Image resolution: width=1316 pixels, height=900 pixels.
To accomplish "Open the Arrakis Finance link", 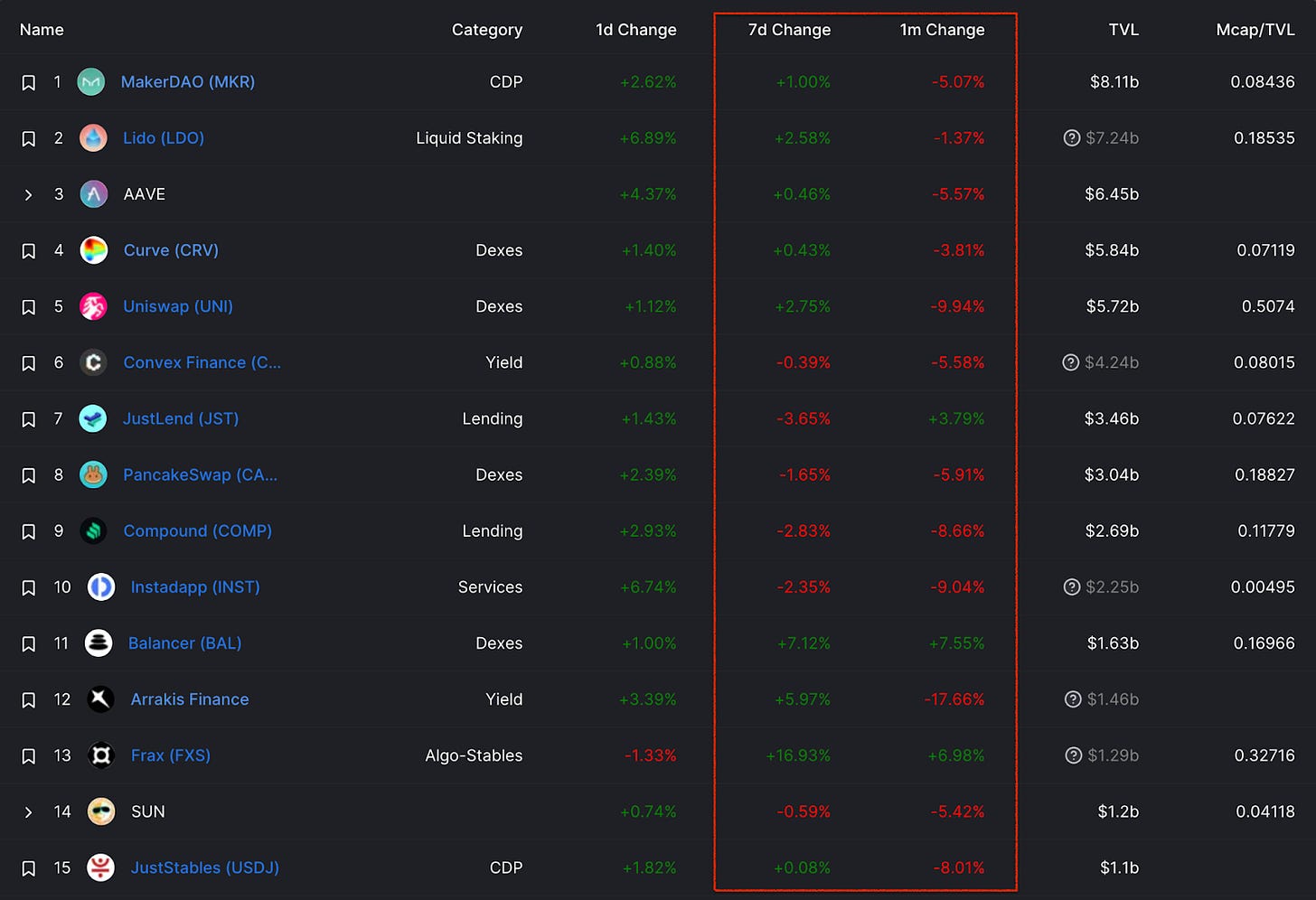I will (x=190, y=699).
